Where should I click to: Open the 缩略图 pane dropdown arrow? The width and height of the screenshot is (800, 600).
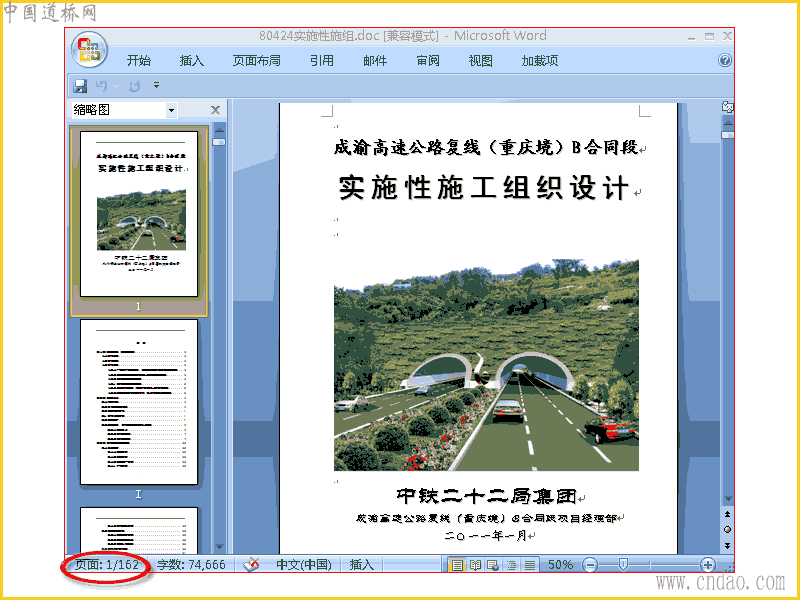171,110
